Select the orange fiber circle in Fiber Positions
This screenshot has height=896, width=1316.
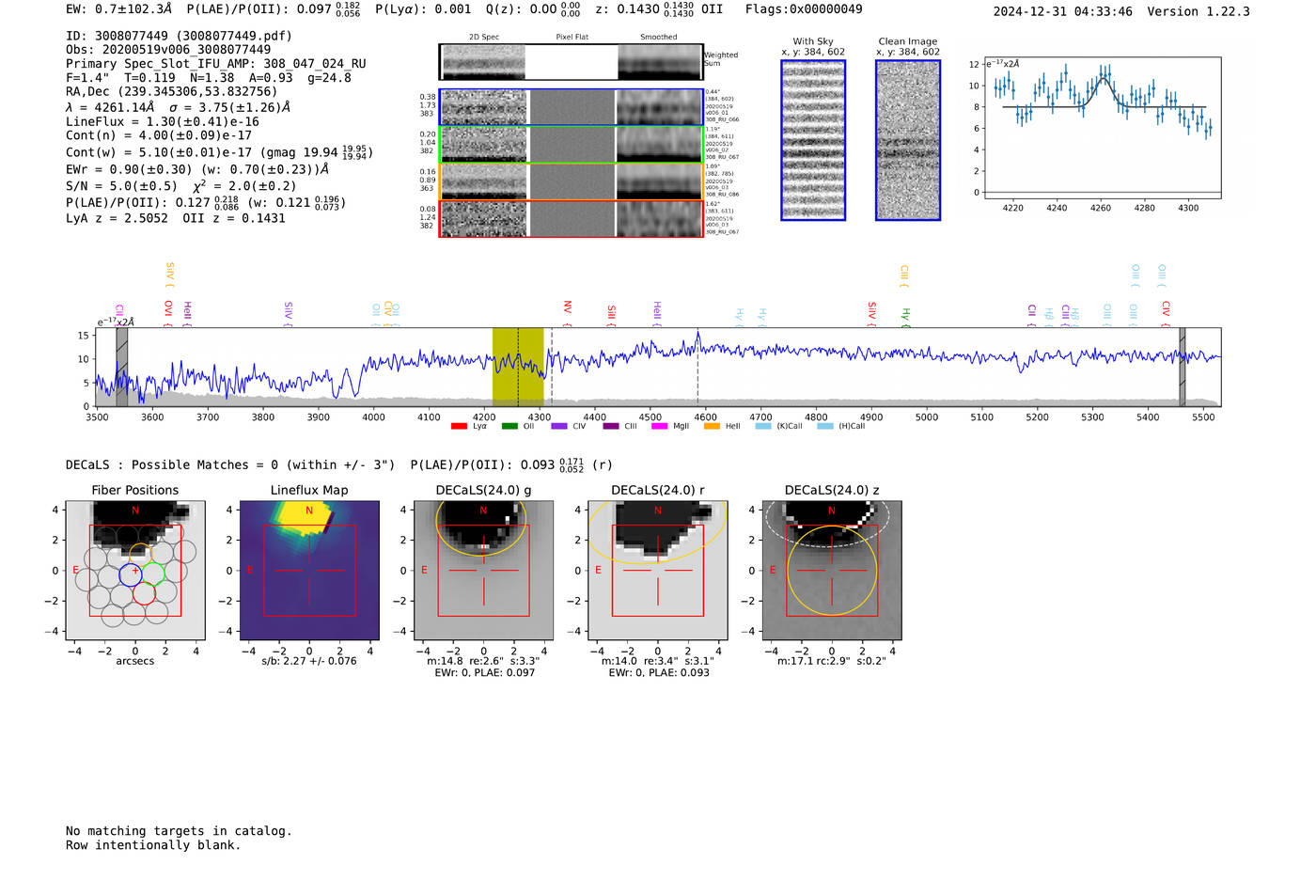click(x=140, y=553)
